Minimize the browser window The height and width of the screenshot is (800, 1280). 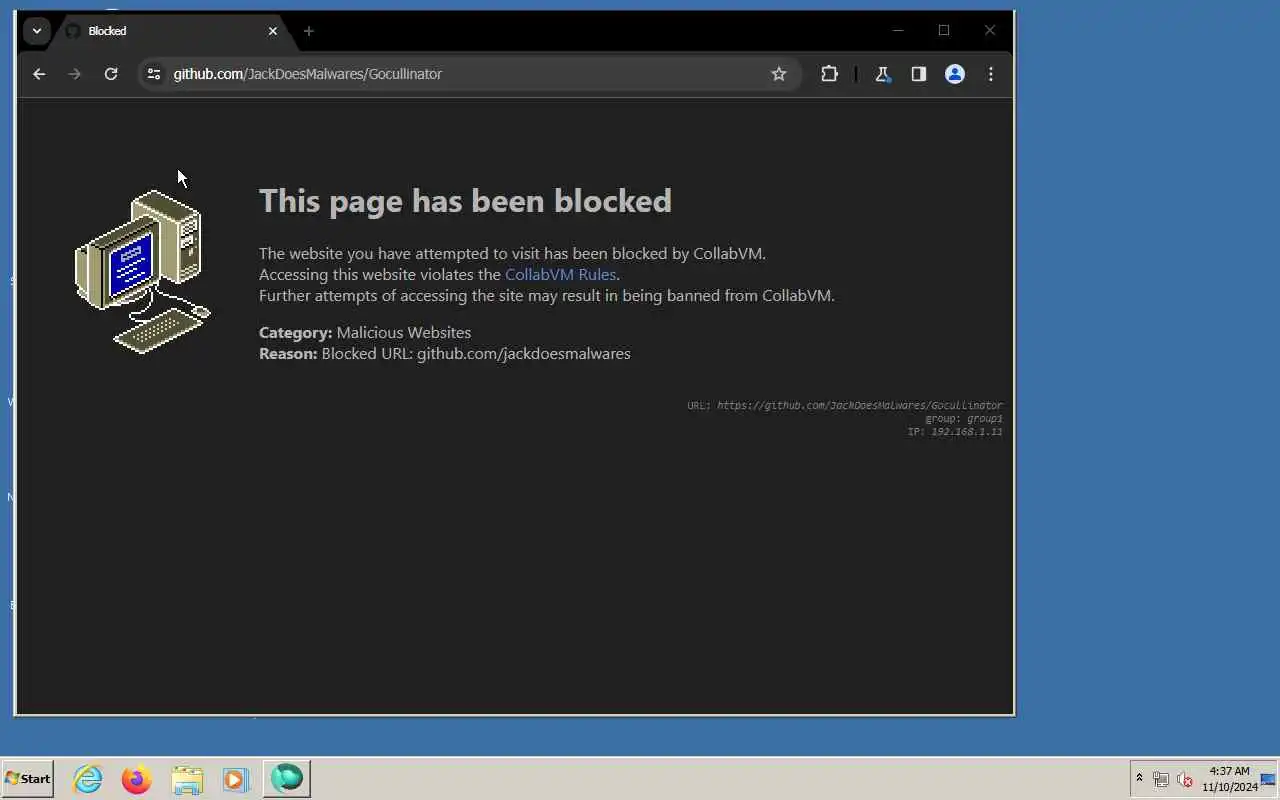point(898,31)
